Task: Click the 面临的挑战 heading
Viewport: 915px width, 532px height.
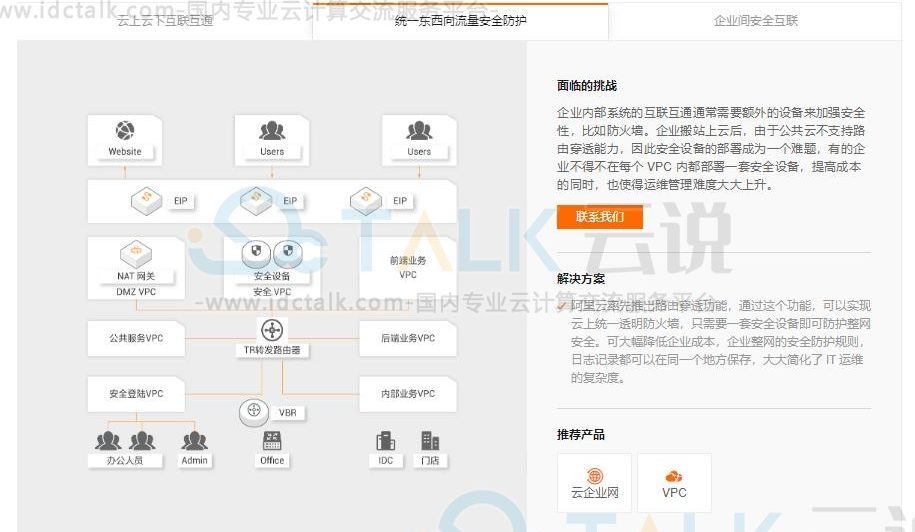Action: tap(586, 86)
